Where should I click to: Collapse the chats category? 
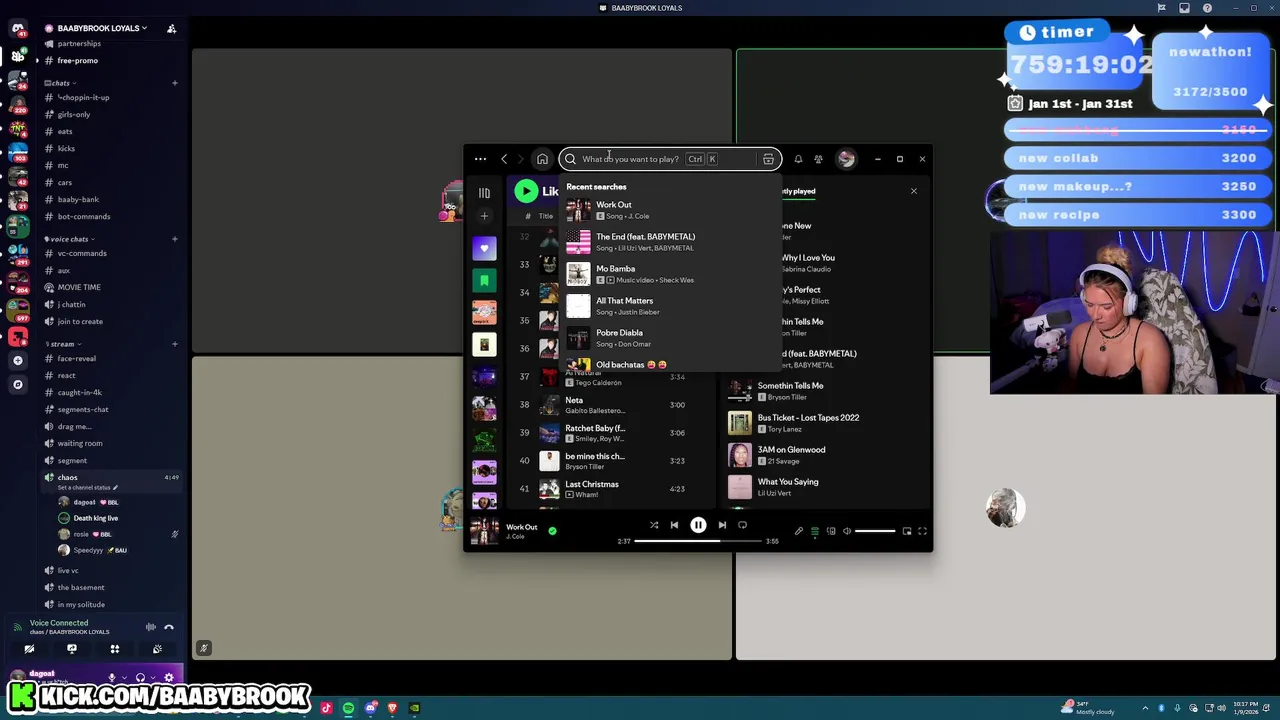click(x=61, y=83)
